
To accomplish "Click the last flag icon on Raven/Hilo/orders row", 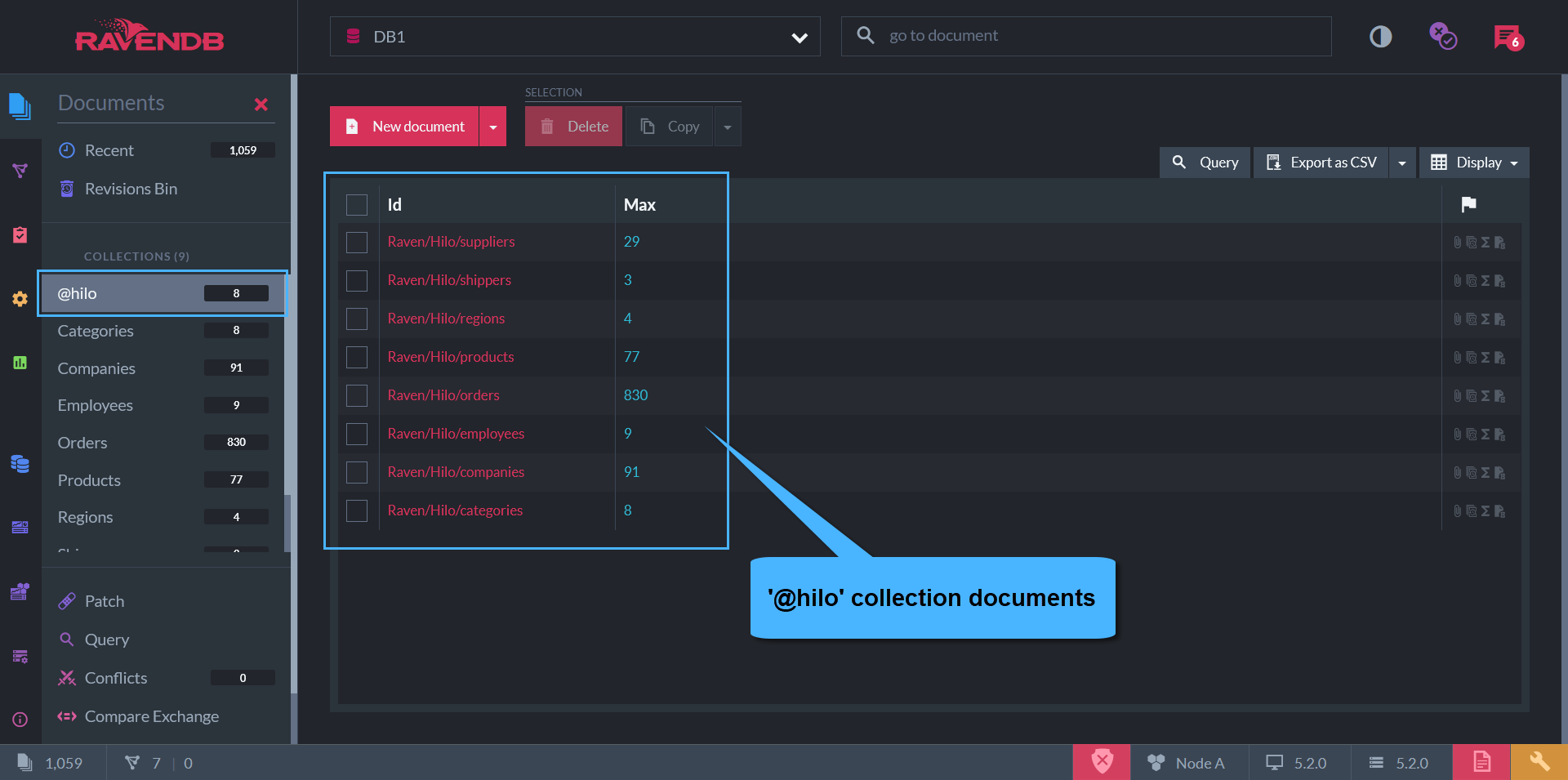I will 1499,396.
